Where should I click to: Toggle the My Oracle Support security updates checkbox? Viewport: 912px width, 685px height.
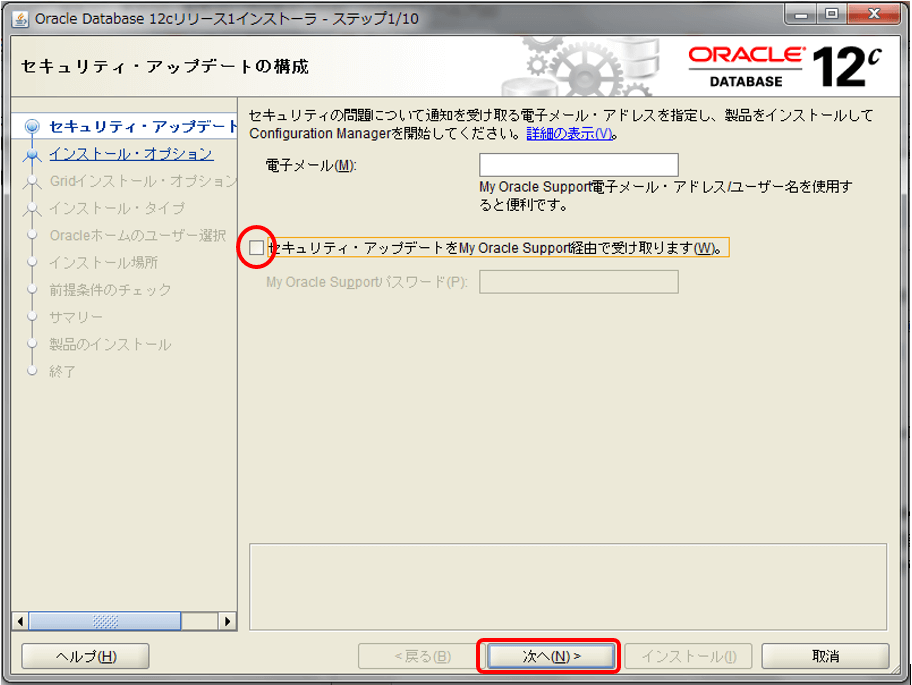click(x=256, y=248)
